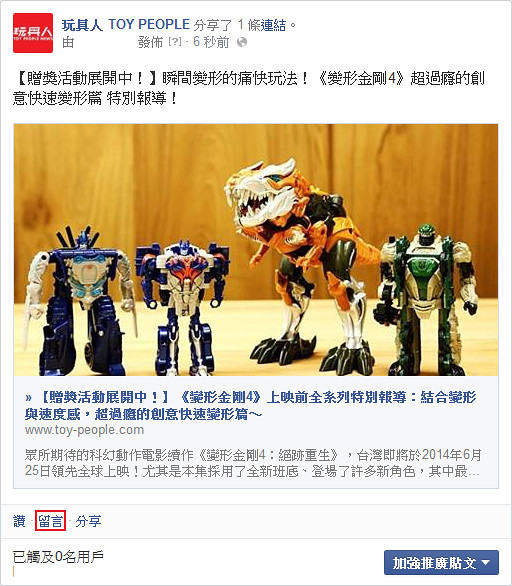Click the gray article excerpt about 絕跡重生

click(x=253, y=463)
